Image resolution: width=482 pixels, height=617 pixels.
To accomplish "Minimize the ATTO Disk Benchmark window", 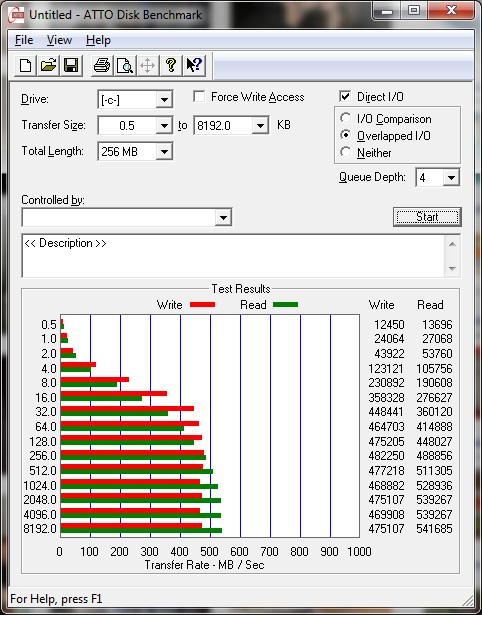I will 387,11.
